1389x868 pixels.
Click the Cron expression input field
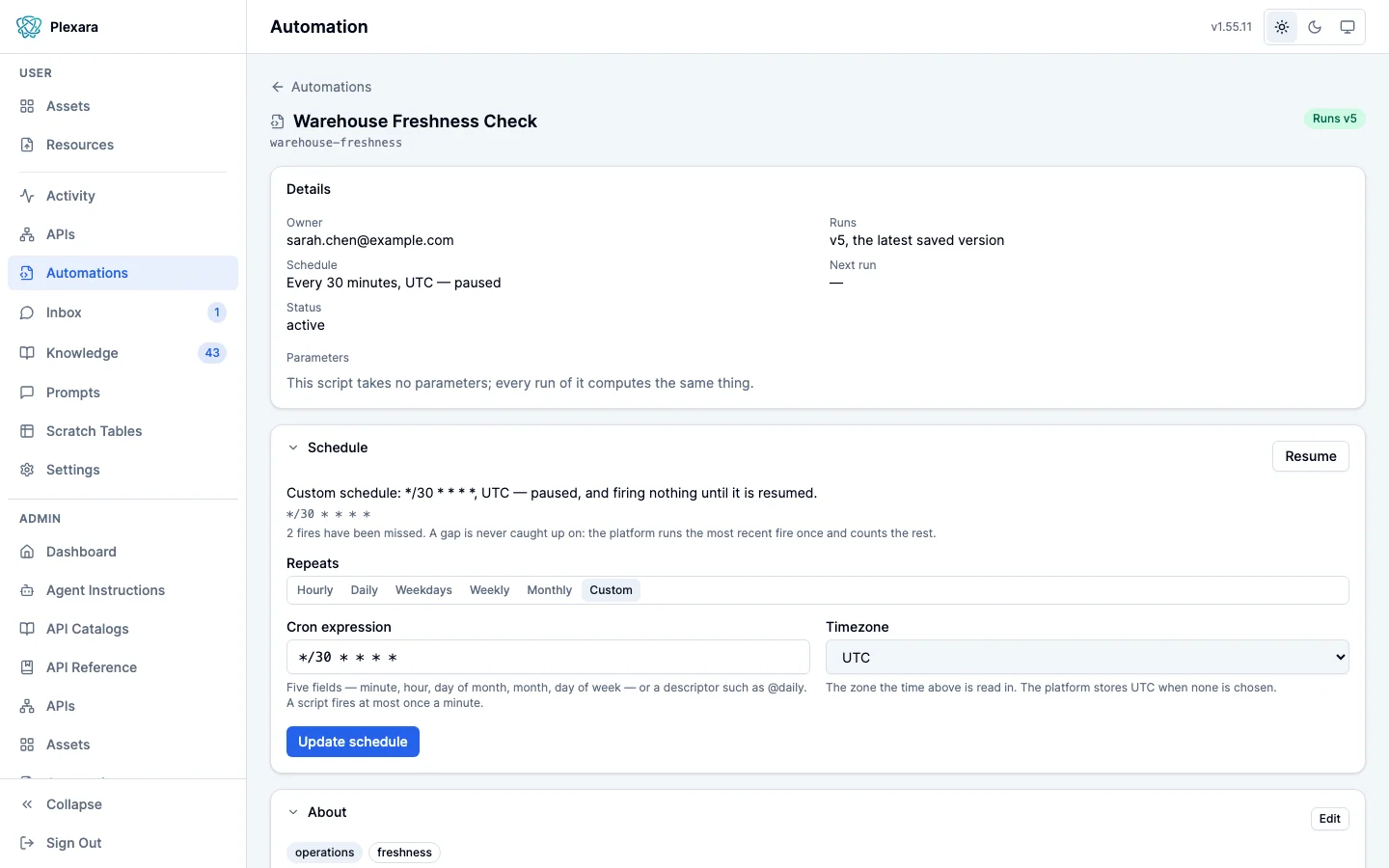tap(548, 657)
